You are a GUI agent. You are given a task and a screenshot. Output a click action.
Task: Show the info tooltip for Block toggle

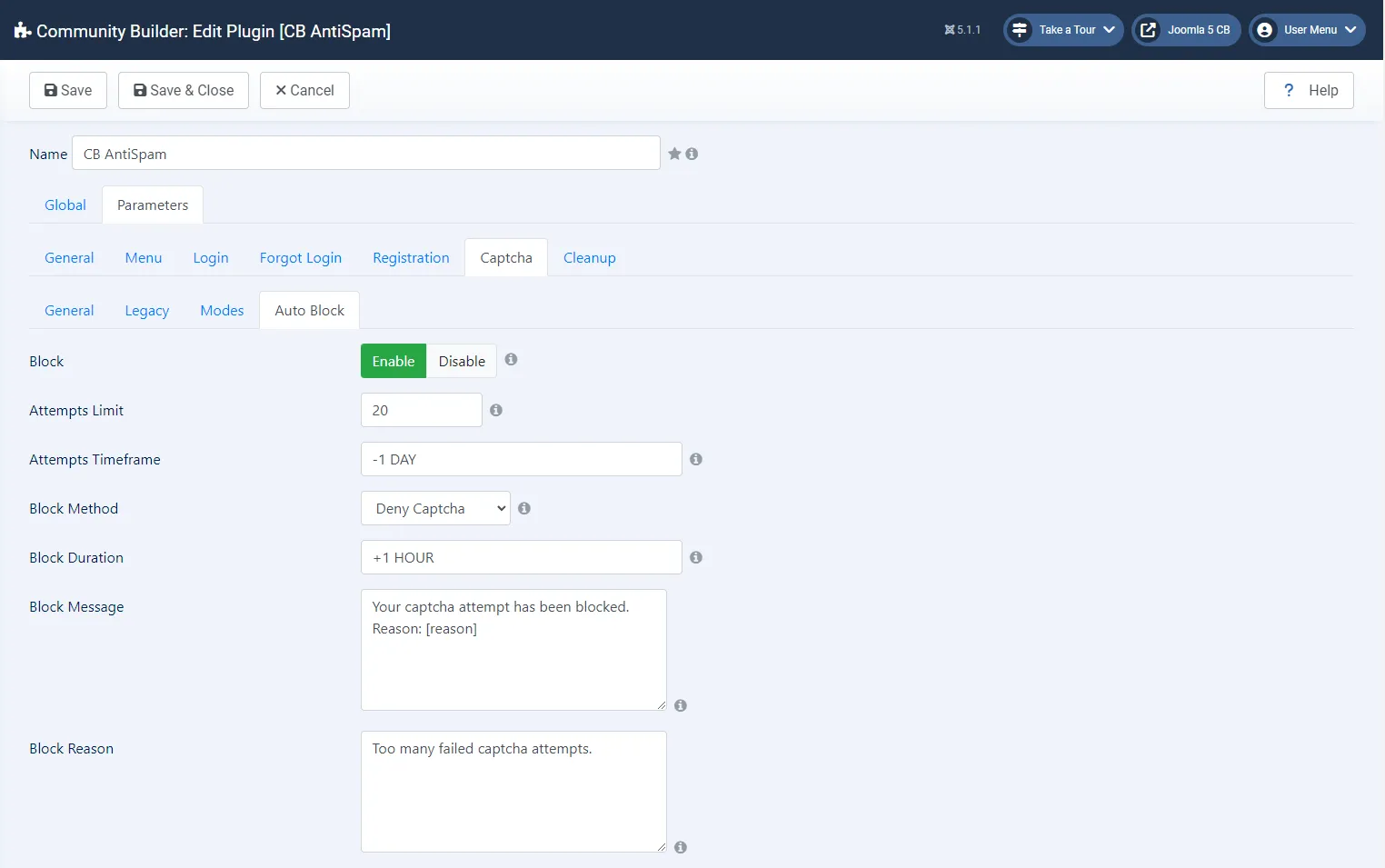pyautogui.click(x=512, y=359)
